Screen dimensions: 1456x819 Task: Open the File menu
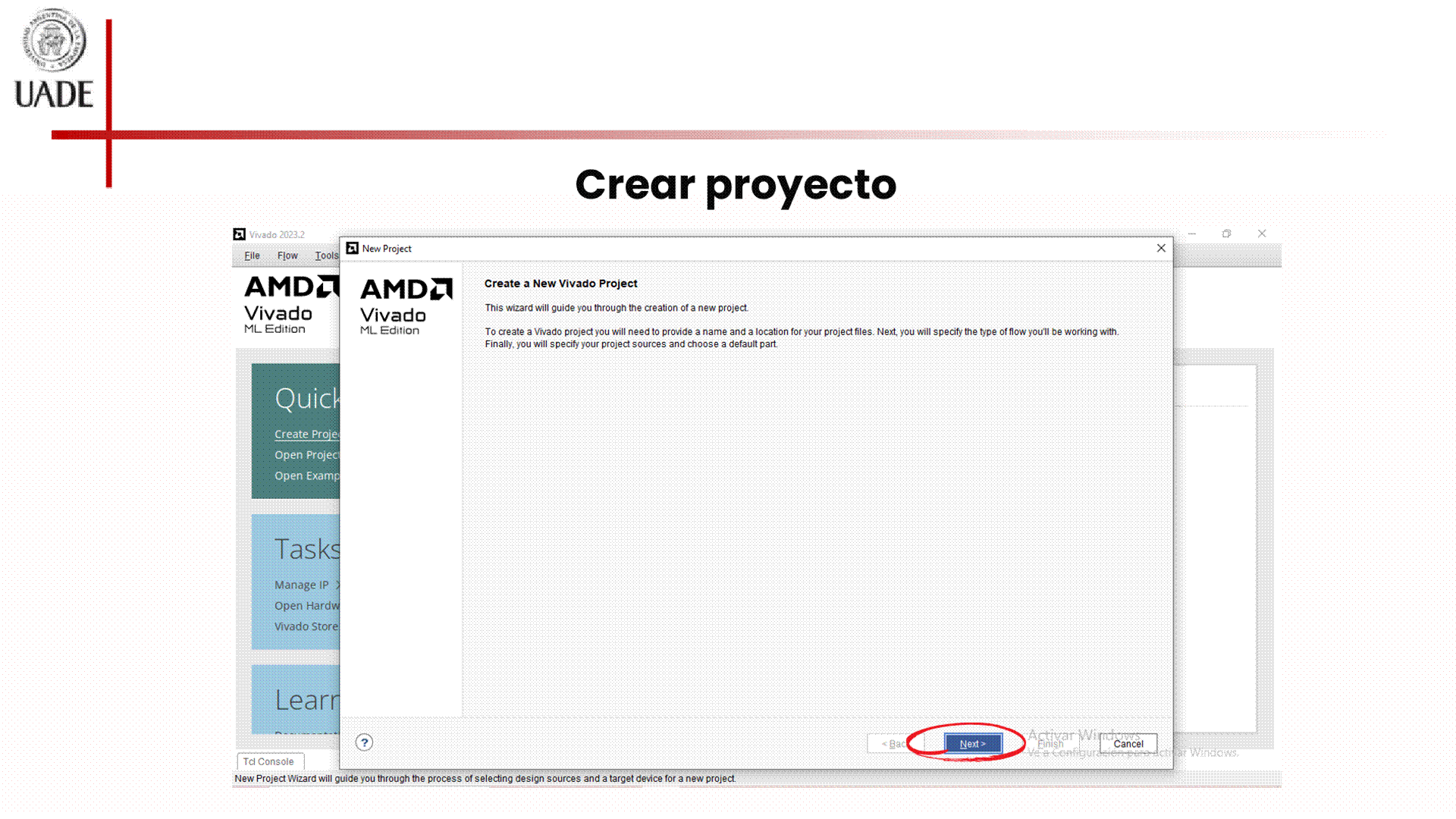[252, 256]
